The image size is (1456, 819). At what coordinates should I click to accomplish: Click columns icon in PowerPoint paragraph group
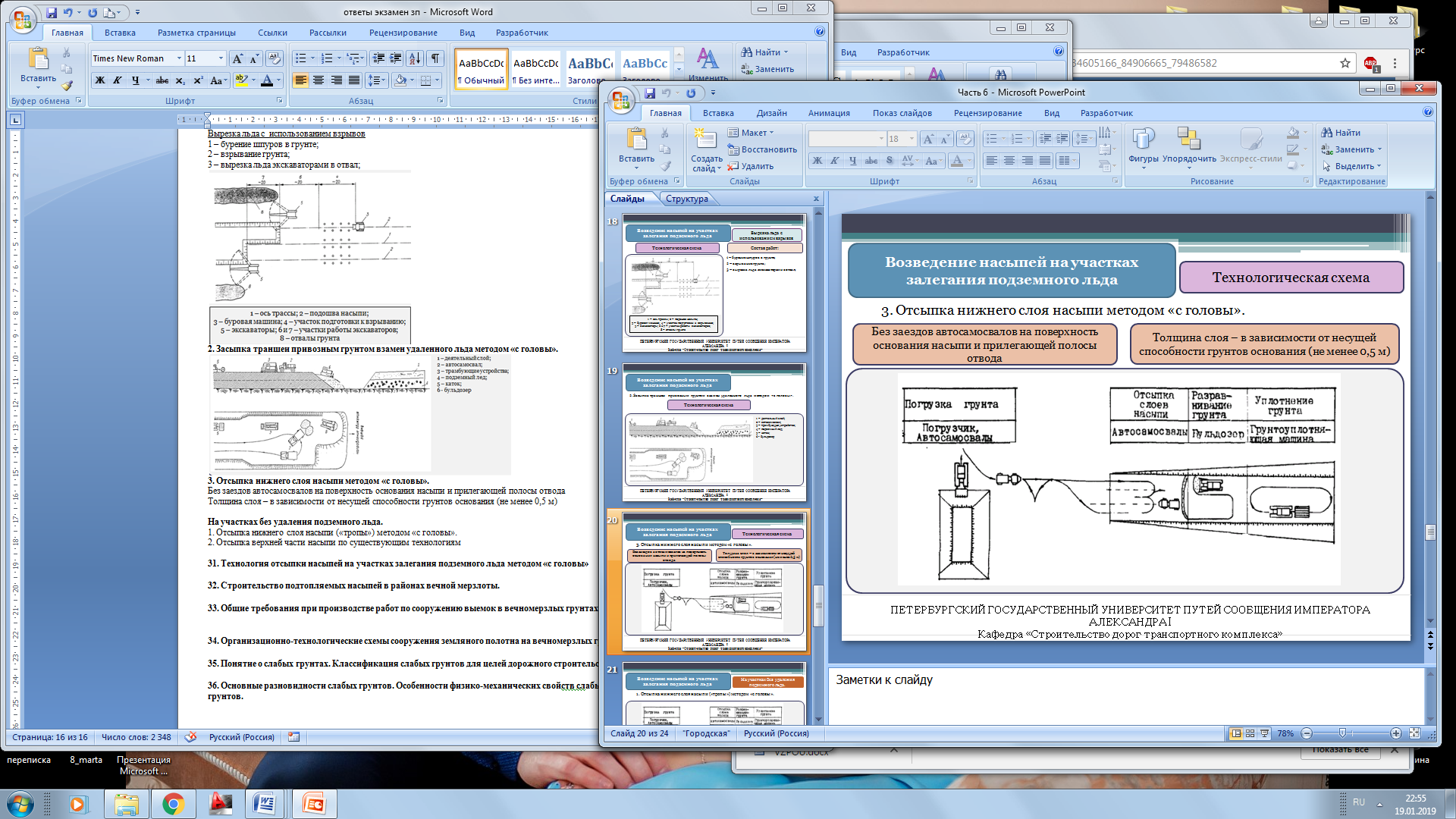click(x=1067, y=161)
